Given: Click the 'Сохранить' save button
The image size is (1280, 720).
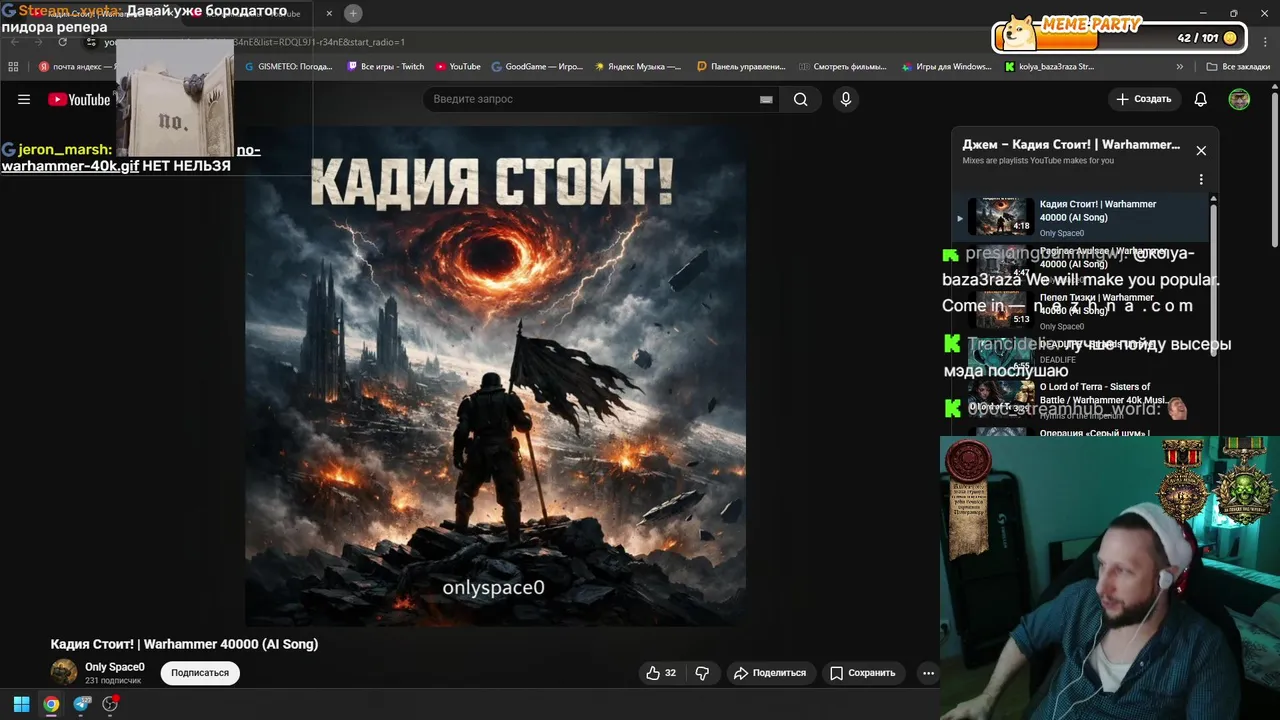Looking at the screenshot, I should click(x=862, y=673).
